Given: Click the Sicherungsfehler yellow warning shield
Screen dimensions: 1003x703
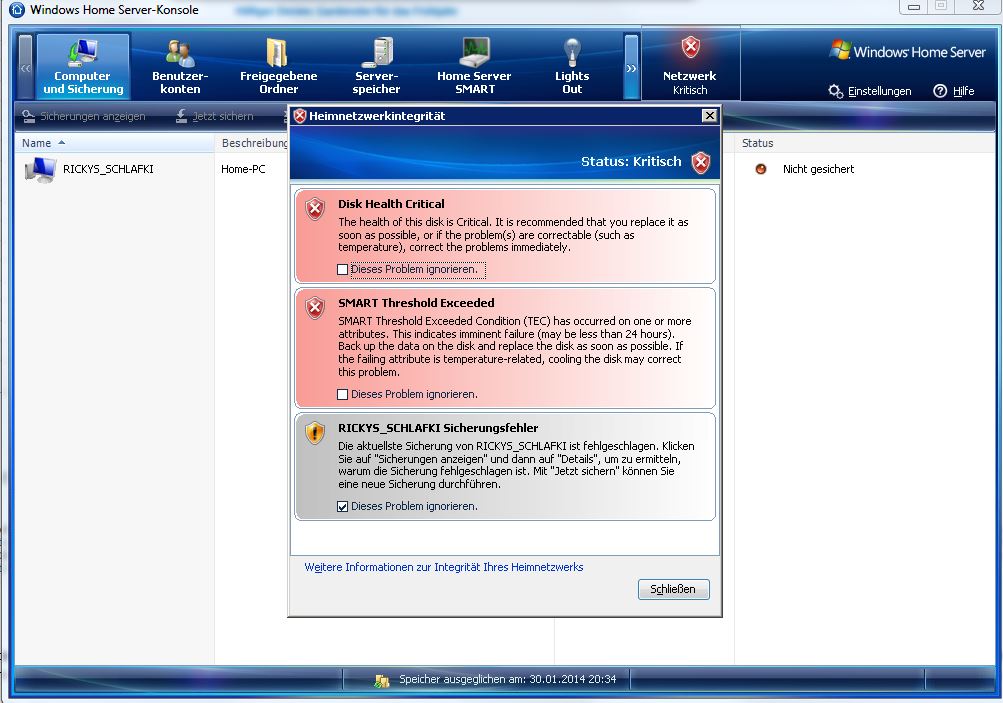Looking at the screenshot, I should click(315, 433).
